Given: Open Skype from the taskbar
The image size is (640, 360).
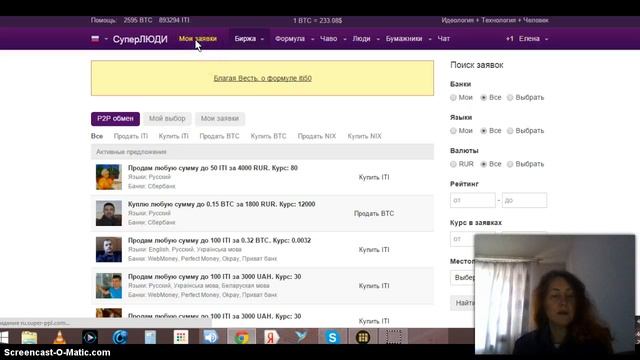Looking at the screenshot, I should click(332, 337).
